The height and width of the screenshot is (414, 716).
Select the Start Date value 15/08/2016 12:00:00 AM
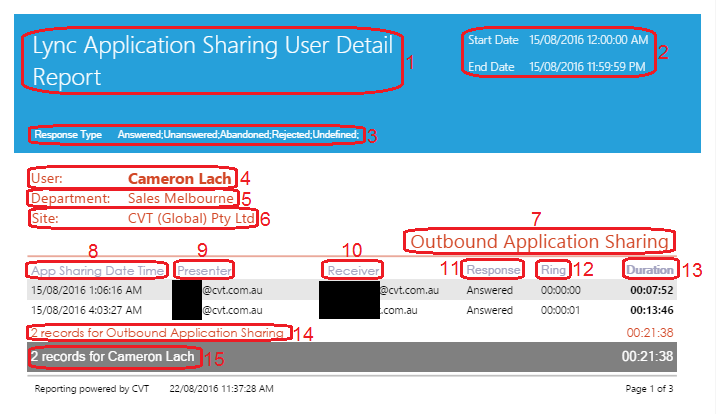click(589, 40)
